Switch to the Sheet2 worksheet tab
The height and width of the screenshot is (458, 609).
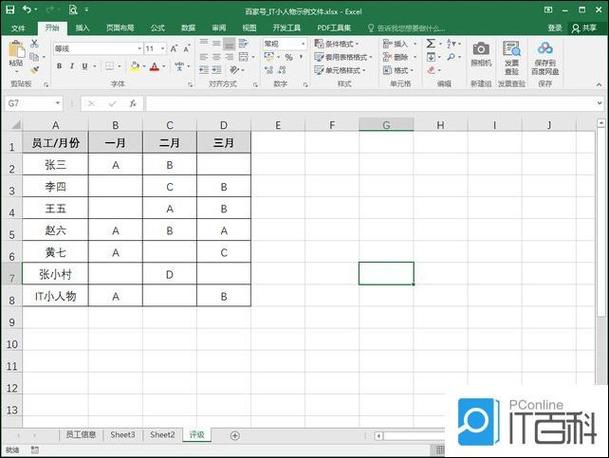click(x=162, y=435)
